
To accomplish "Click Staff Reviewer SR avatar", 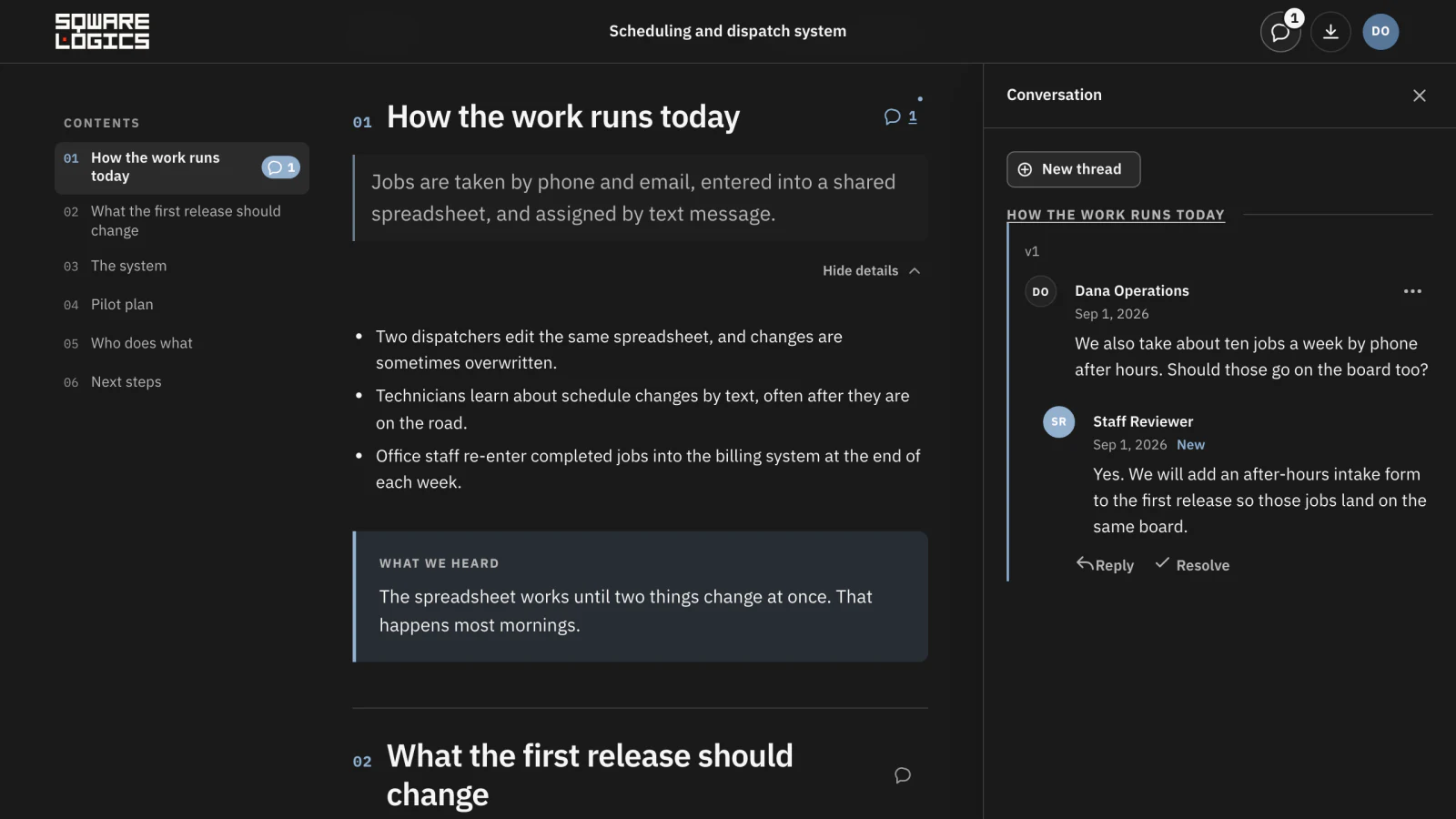I will [1058, 422].
